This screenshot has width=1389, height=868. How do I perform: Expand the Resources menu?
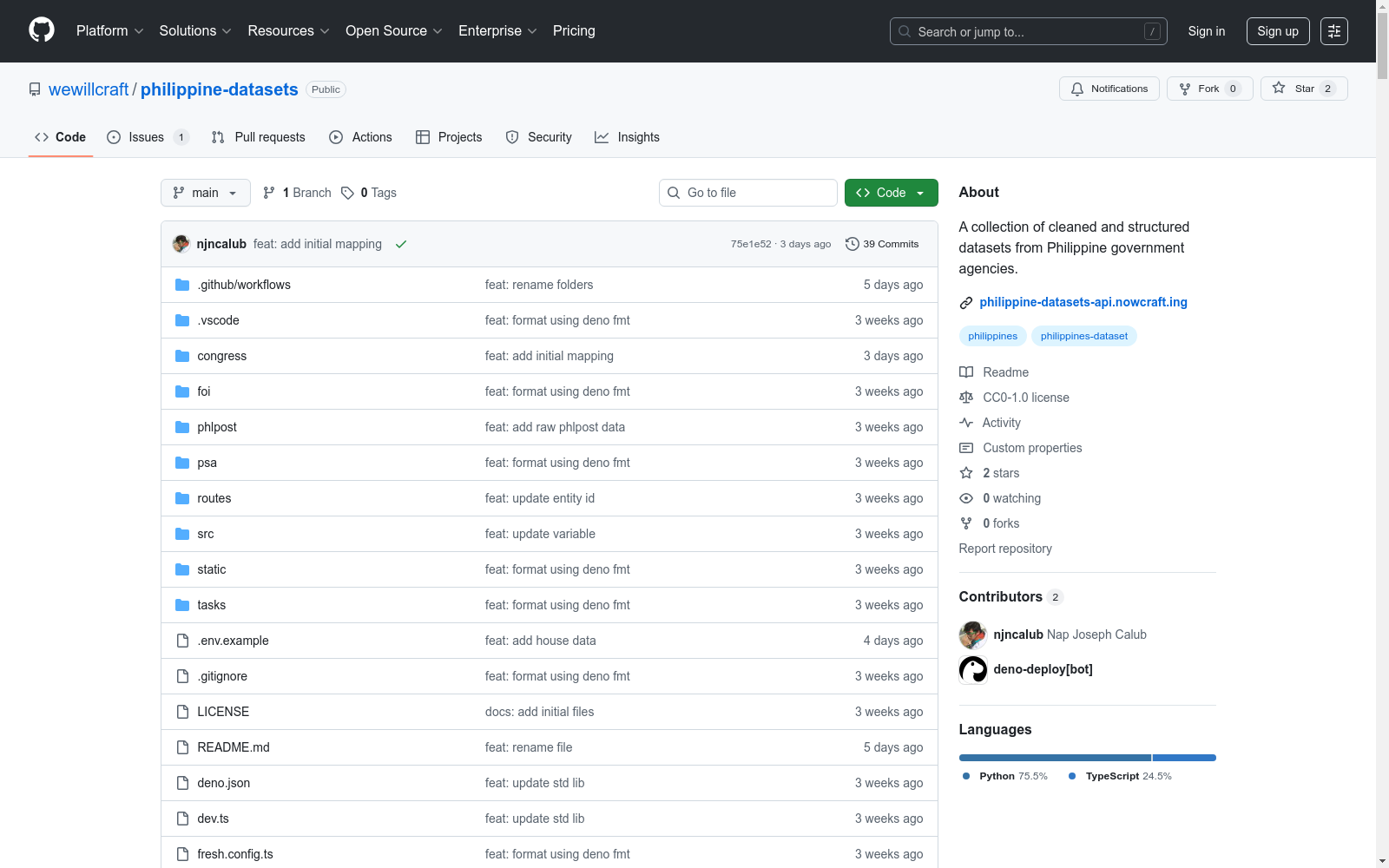click(x=289, y=31)
